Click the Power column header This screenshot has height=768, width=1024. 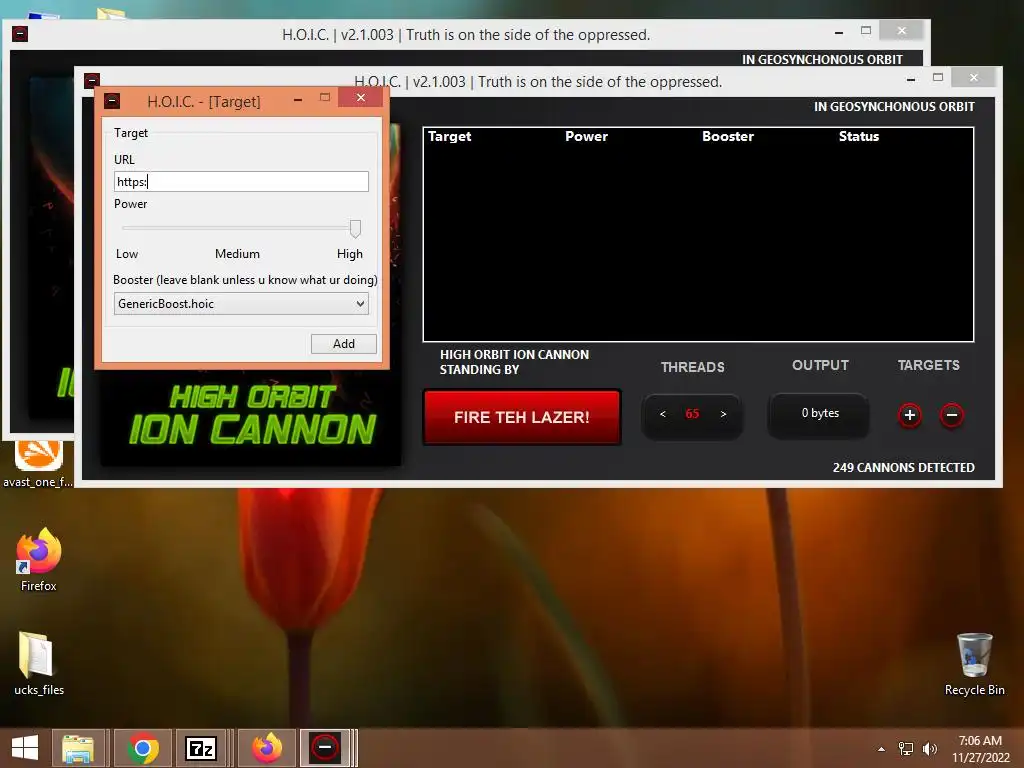pos(586,136)
